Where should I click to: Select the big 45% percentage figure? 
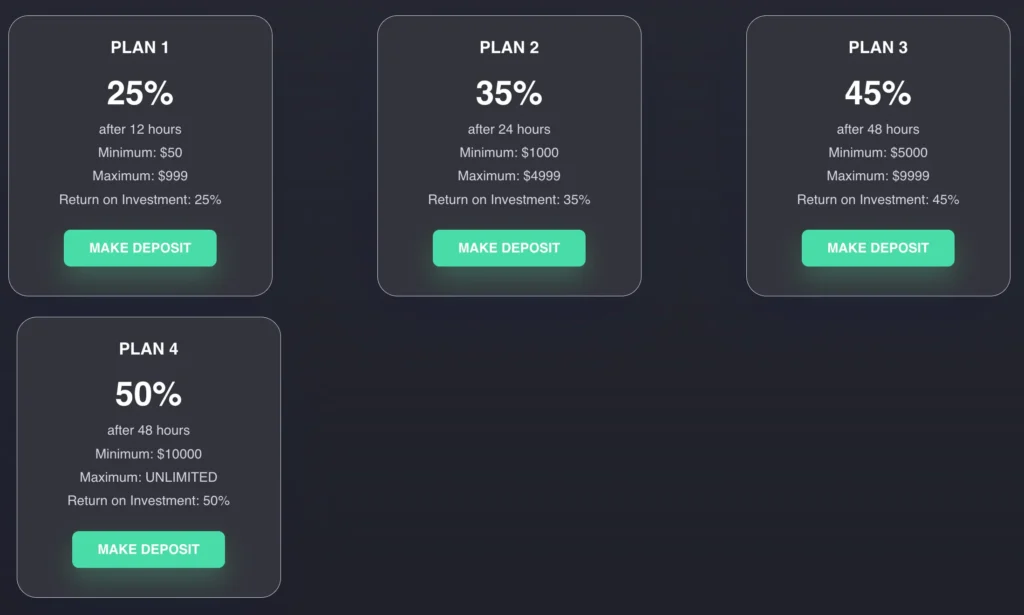[878, 93]
